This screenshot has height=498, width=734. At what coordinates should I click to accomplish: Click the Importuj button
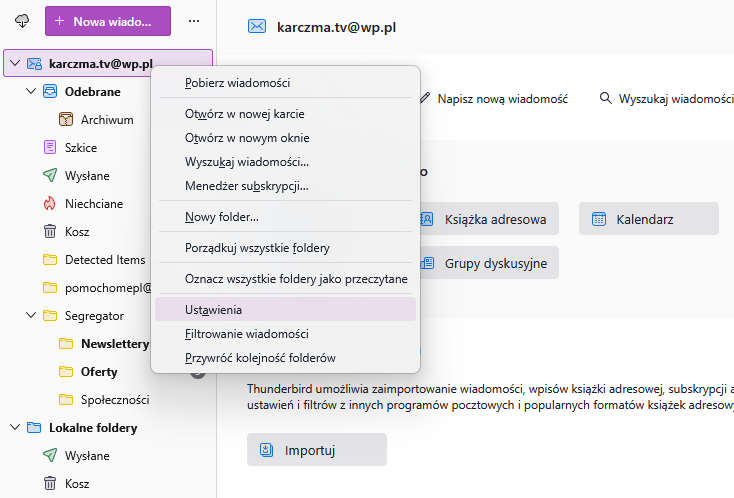[316, 450]
